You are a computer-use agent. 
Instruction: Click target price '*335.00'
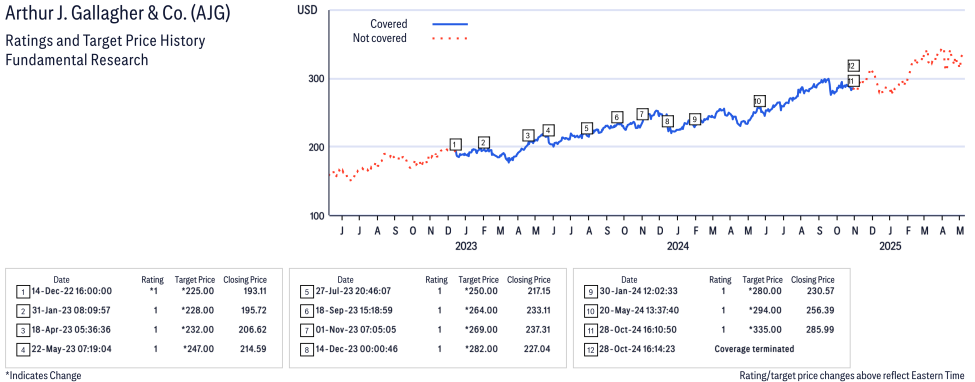tap(765, 330)
